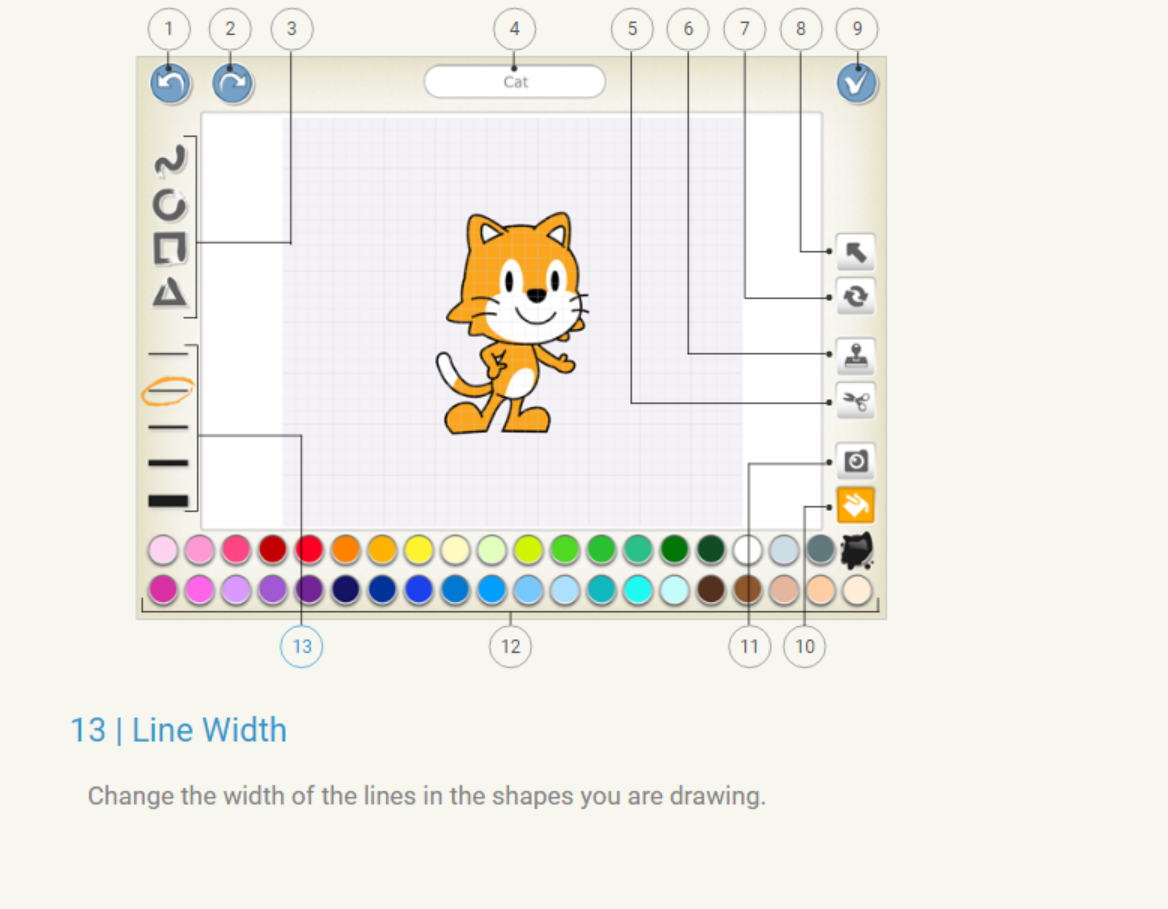Image resolution: width=1168 pixels, height=909 pixels.
Task: Select the cyan color swatch
Action: 638,589
